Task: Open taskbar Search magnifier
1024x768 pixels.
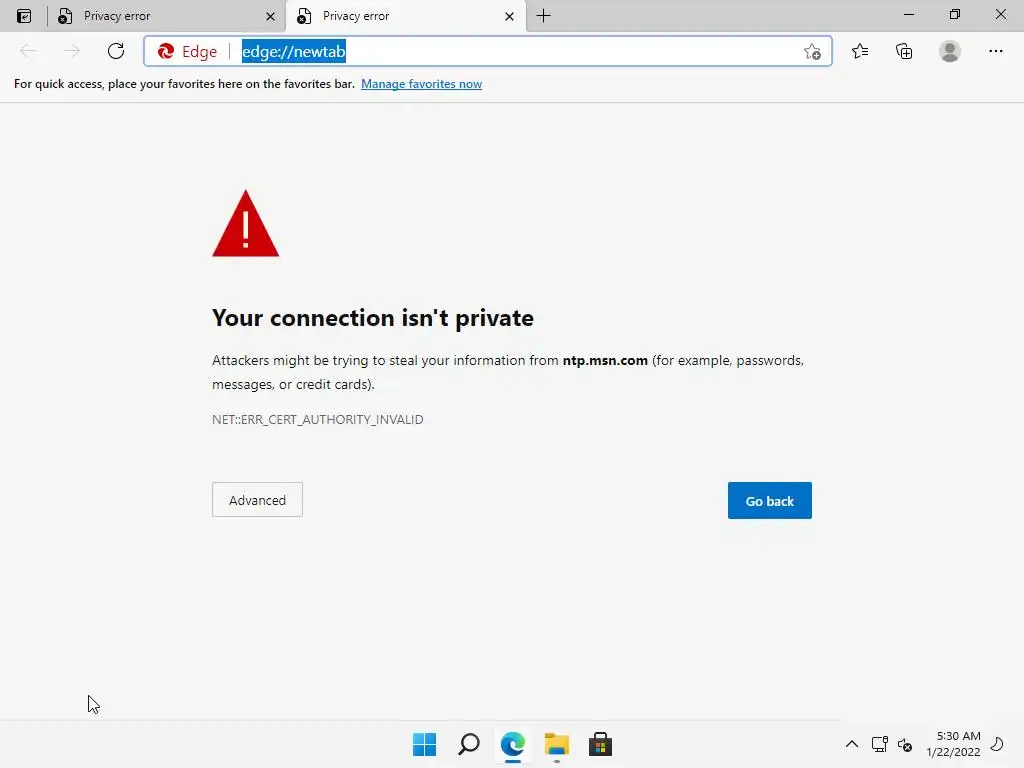Action: click(x=469, y=744)
